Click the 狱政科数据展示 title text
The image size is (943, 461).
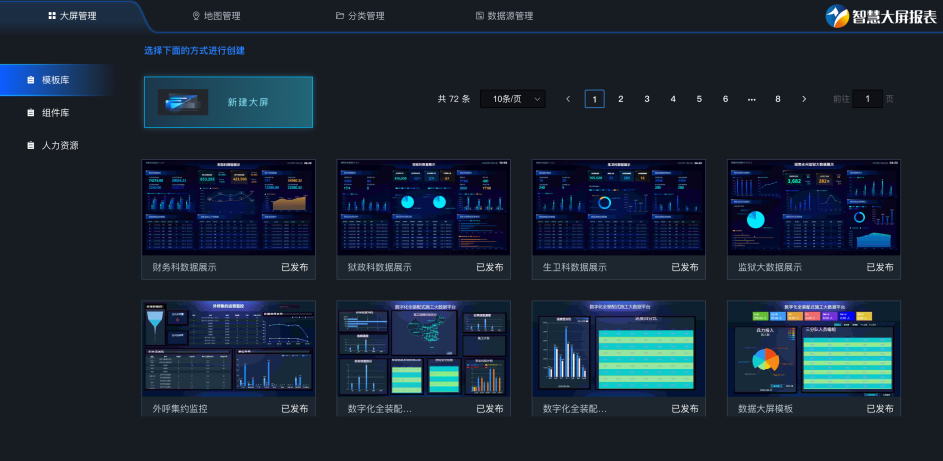(x=379, y=267)
